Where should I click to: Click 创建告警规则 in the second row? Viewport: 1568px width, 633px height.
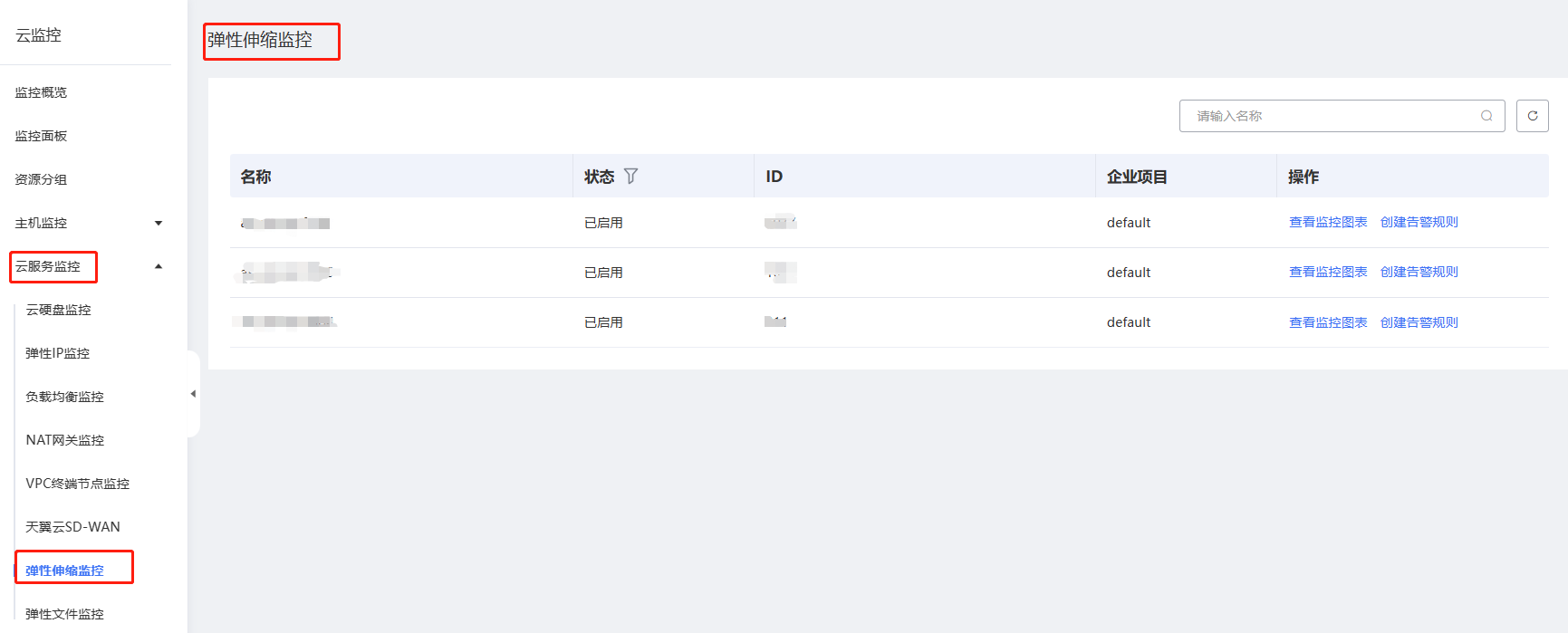1419,273
